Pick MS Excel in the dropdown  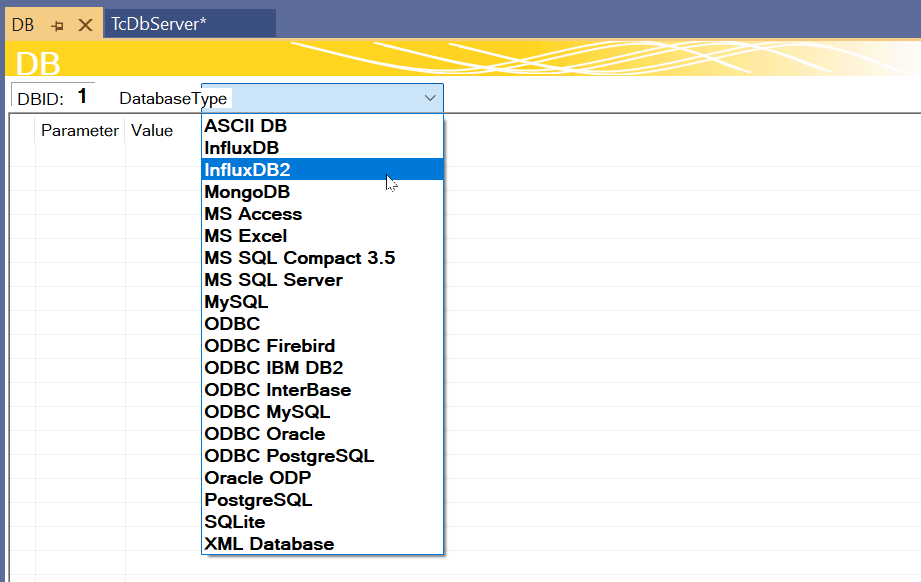[322, 236]
